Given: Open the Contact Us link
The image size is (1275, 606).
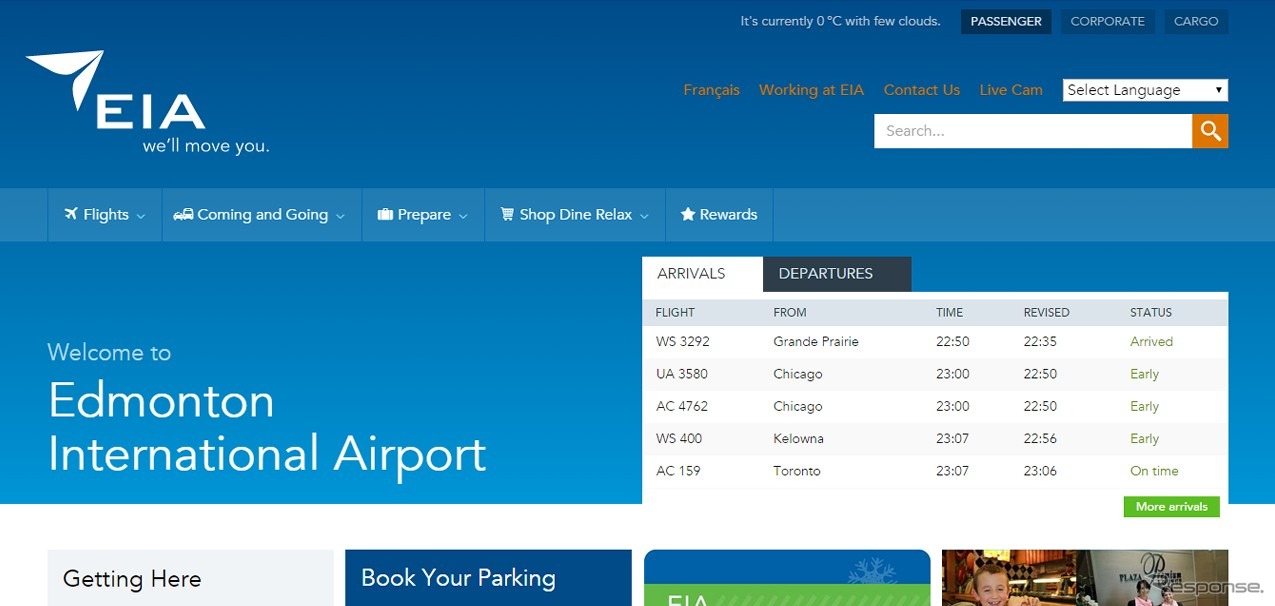Looking at the screenshot, I should point(922,90).
